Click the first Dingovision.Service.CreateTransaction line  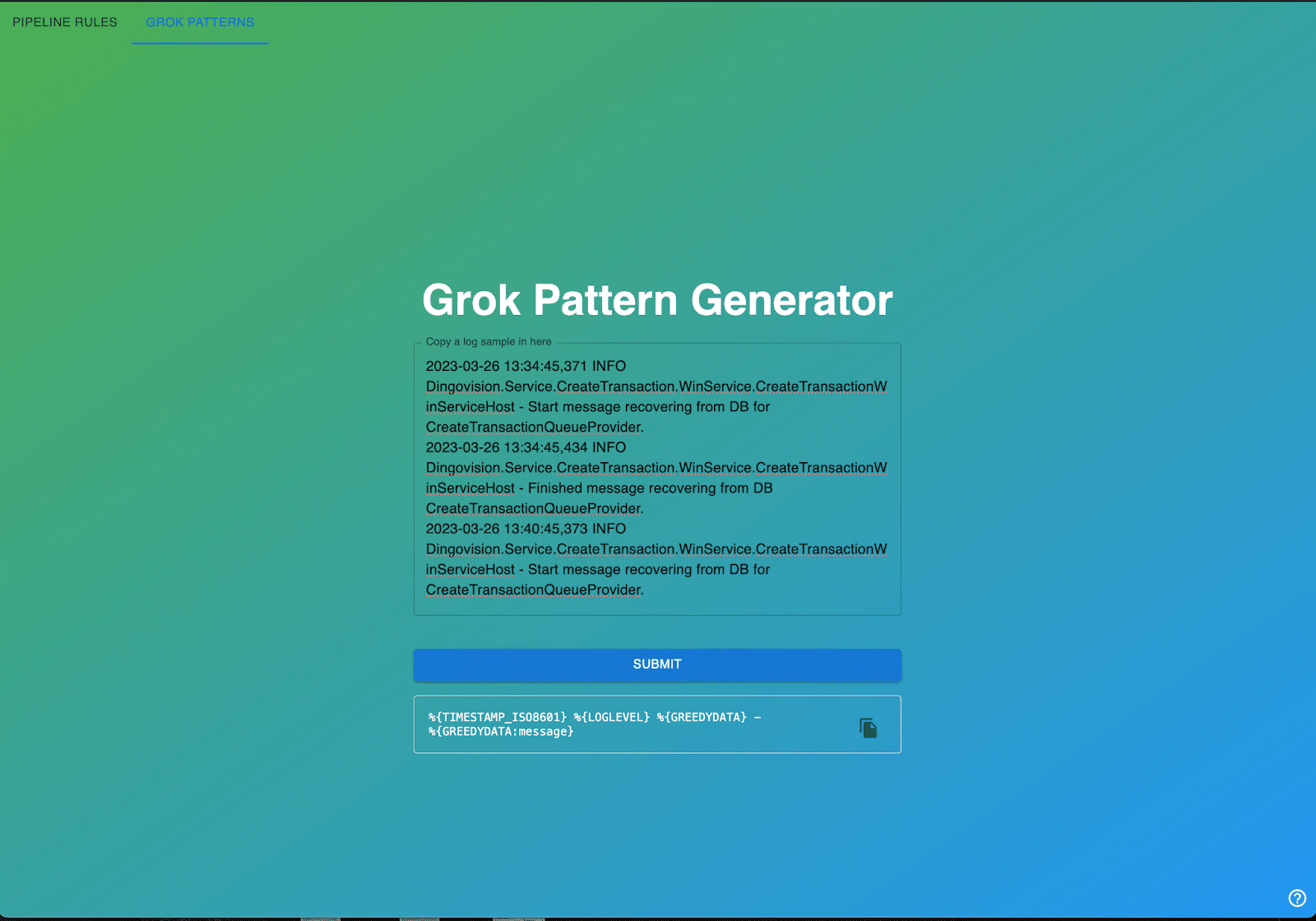click(656, 387)
